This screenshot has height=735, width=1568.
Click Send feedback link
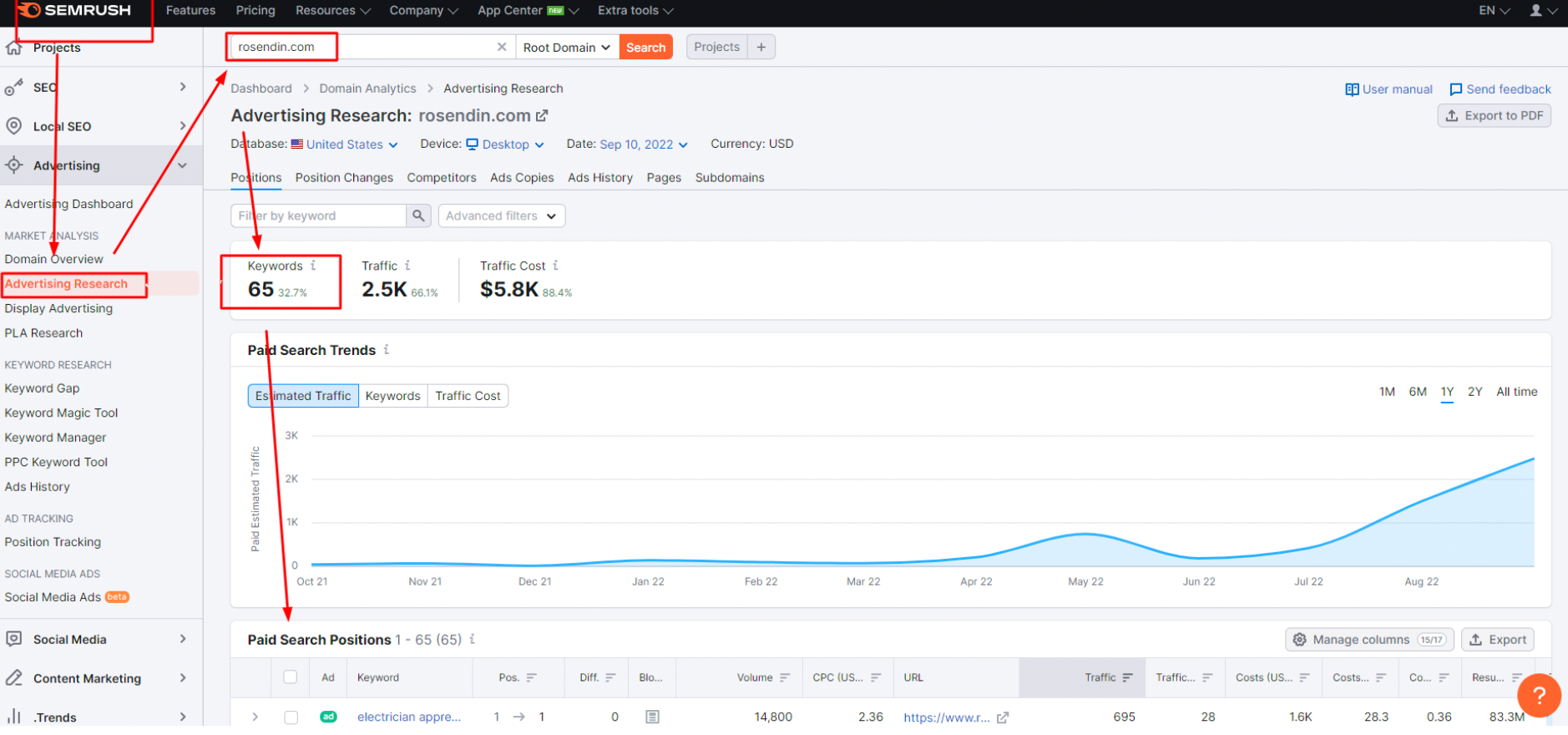click(x=1500, y=89)
